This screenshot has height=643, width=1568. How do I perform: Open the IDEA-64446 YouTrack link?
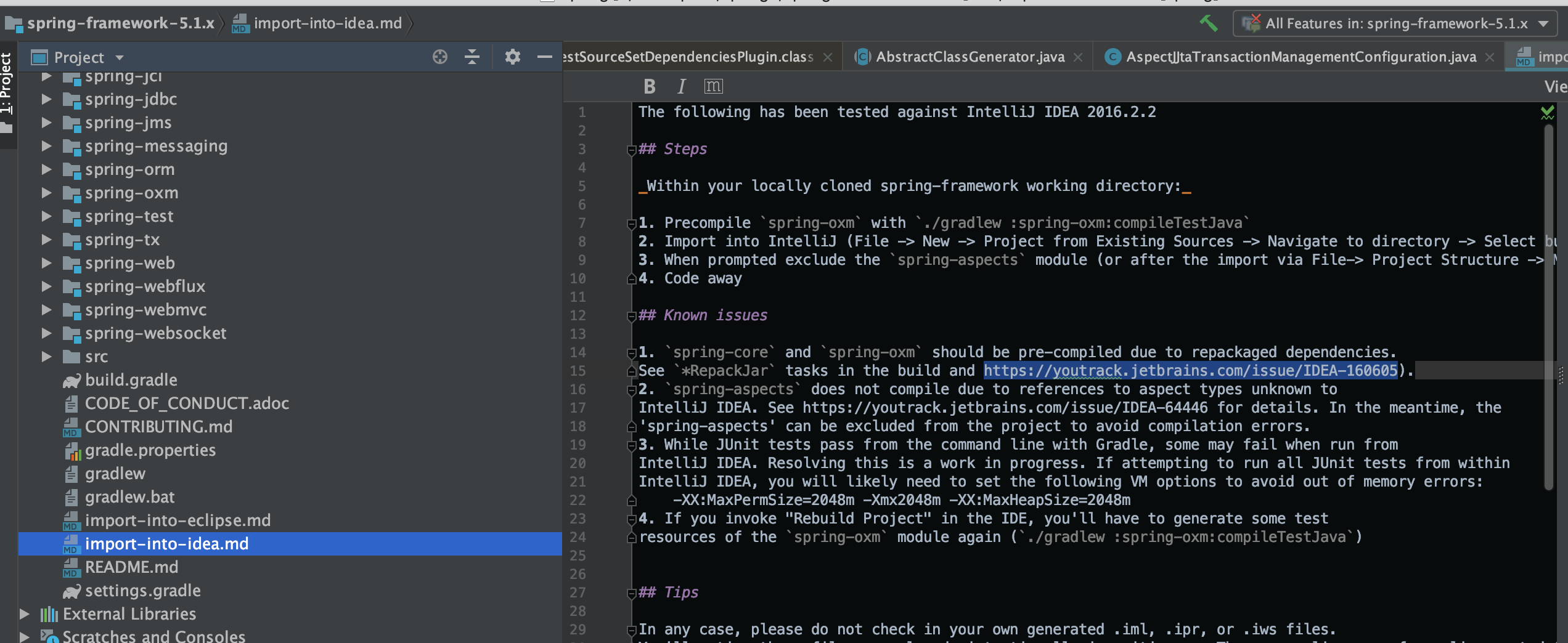point(1005,408)
